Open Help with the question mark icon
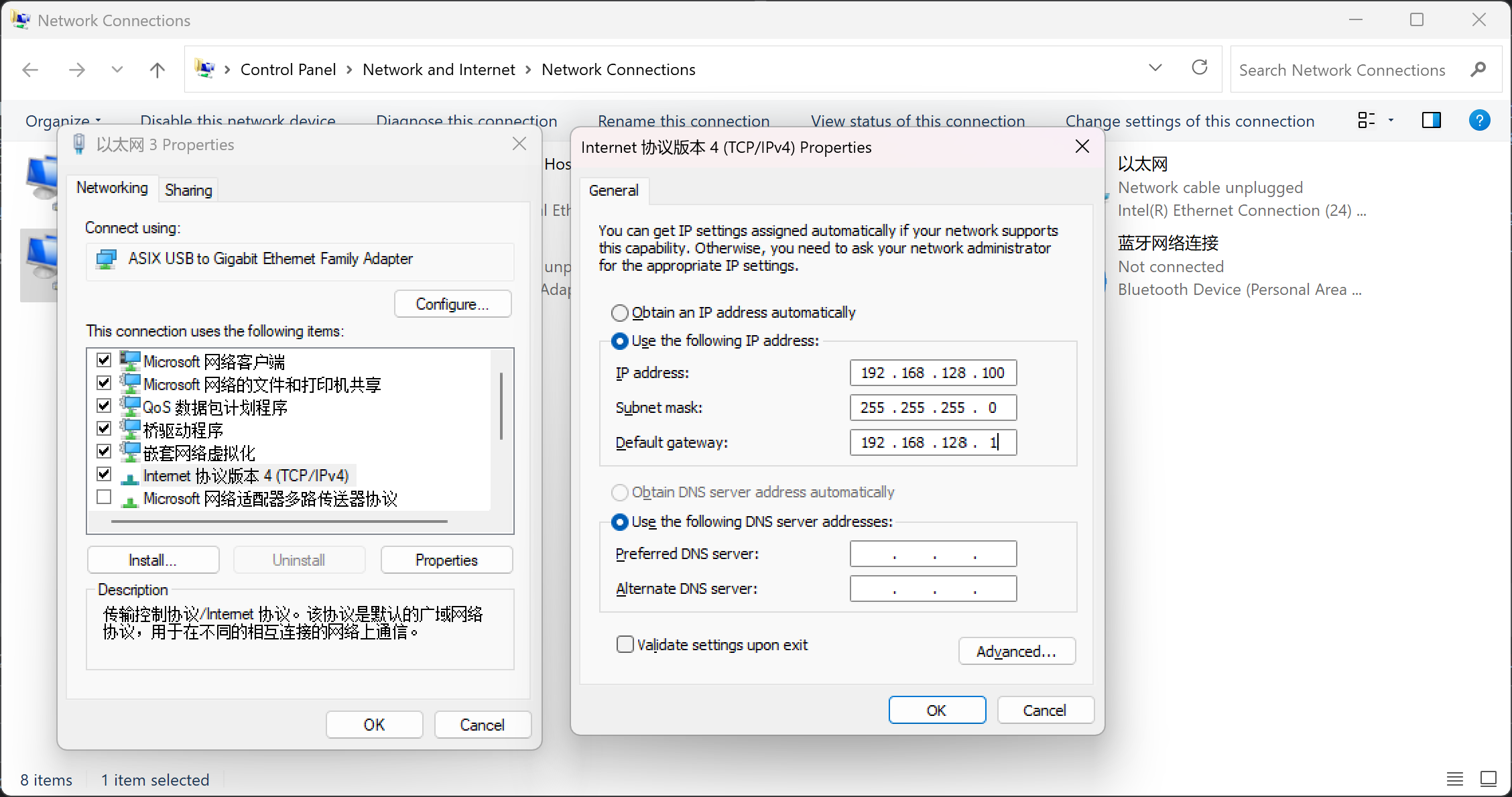This screenshot has height=797, width=1512. pyautogui.click(x=1480, y=121)
